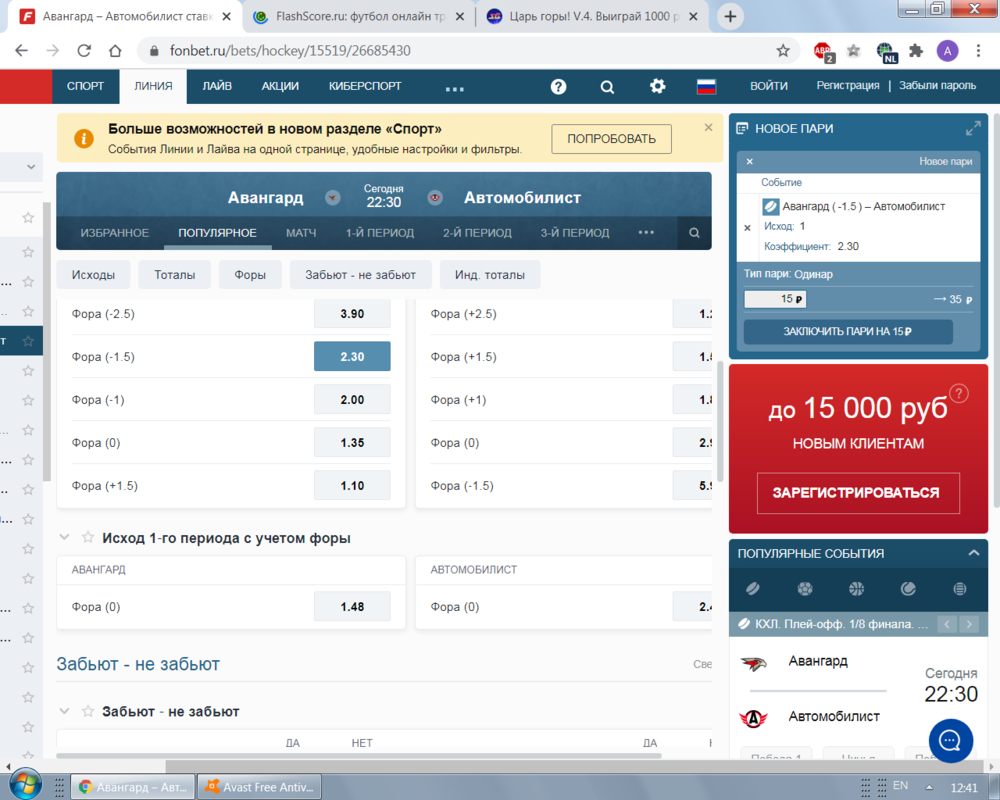Switch to the FlashScore.ru browser tab

[359, 17]
